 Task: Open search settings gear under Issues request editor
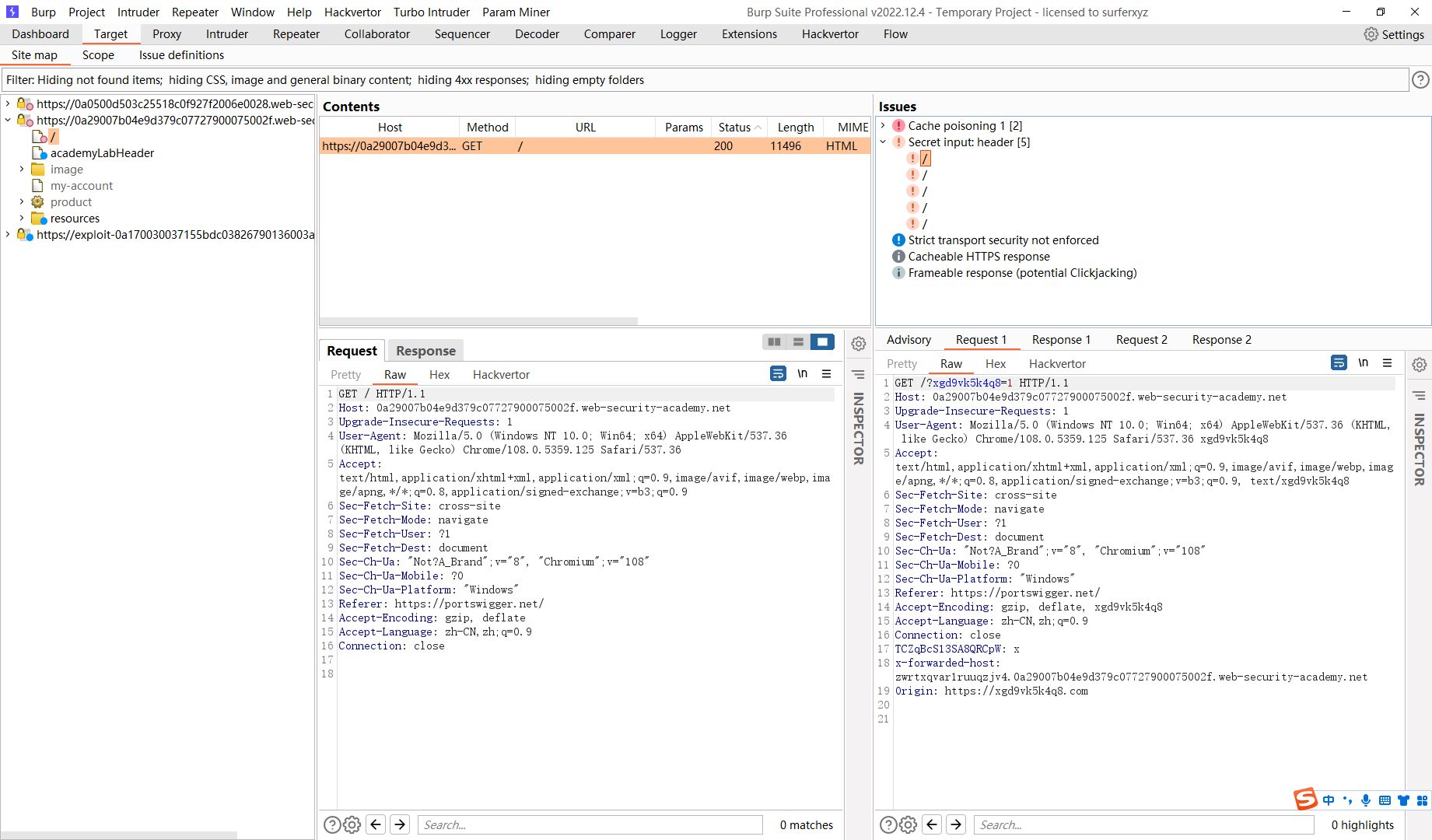909,824
